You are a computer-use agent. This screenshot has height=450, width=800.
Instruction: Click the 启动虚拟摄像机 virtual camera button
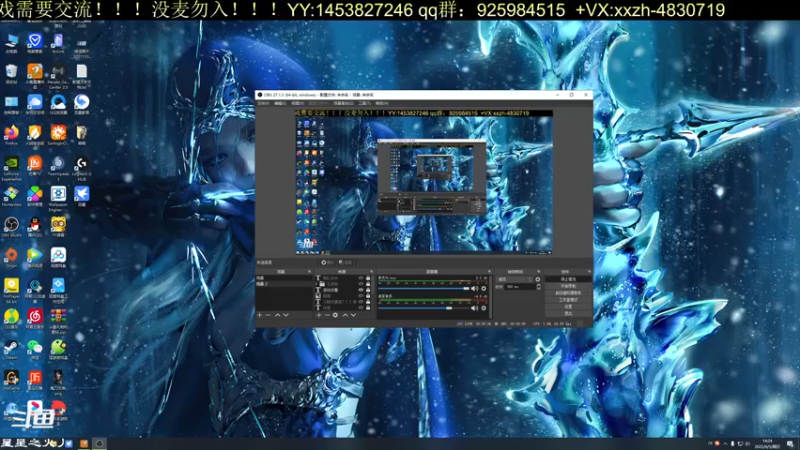click(x=568, y=293)
